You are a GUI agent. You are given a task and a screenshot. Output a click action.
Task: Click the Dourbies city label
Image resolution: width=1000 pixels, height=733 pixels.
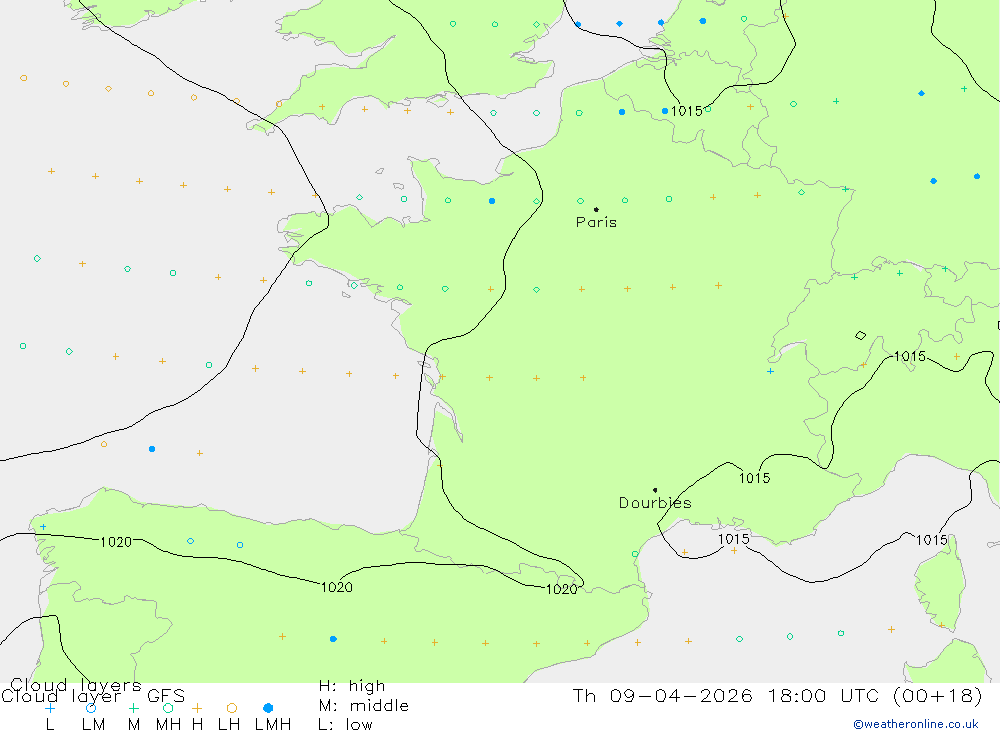[655, 503]
